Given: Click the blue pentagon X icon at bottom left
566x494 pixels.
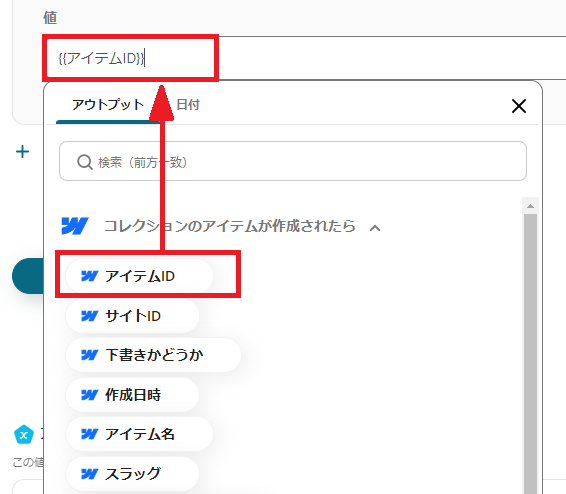Looking at the screenshot, I should pos(24,435).
